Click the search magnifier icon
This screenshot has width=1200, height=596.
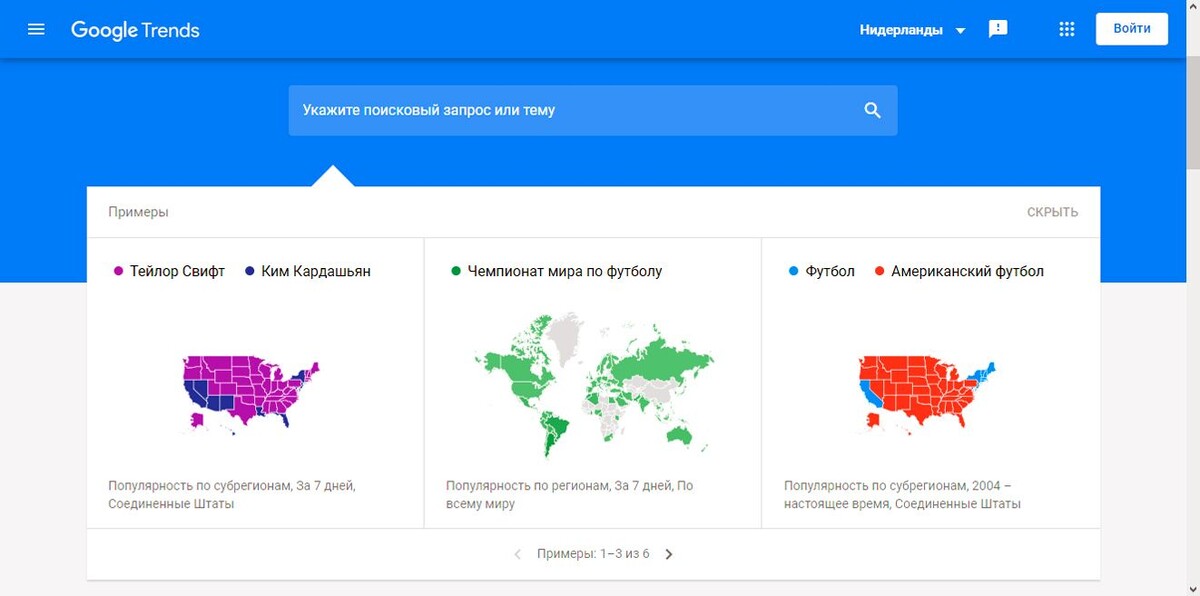(x=872, y=110)
